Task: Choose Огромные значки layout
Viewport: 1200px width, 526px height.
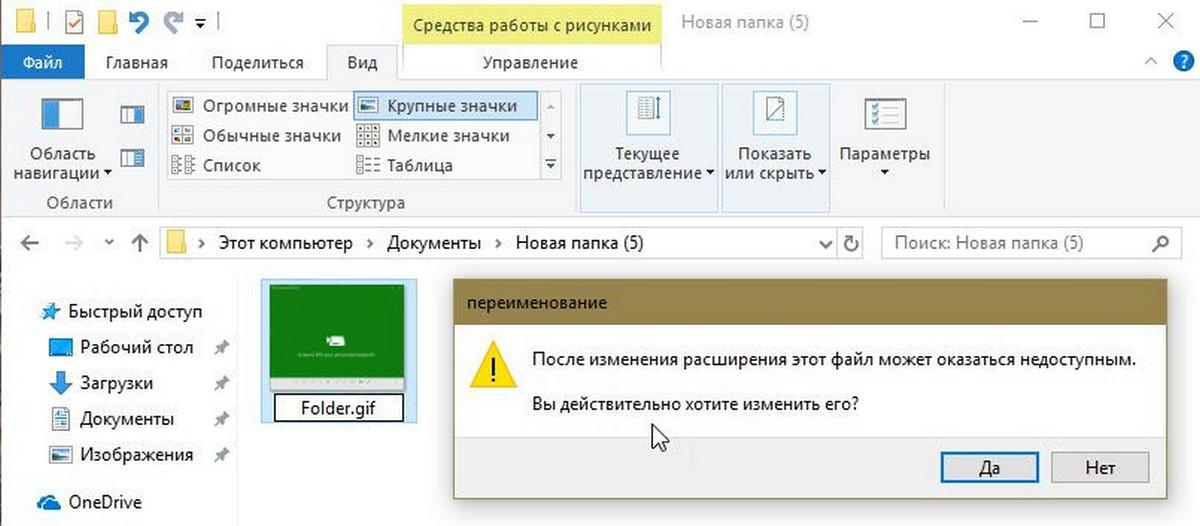Action: [x=260, y=105]
